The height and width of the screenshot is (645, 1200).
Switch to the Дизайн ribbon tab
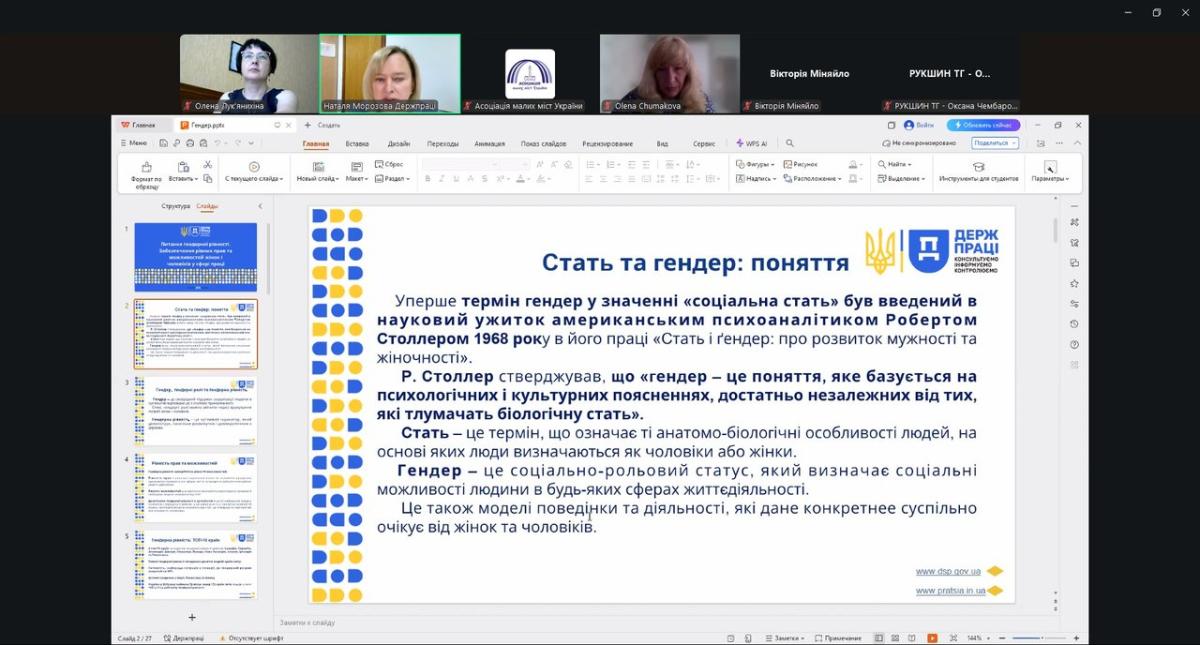pyautogui.click(x=399, y=143)
